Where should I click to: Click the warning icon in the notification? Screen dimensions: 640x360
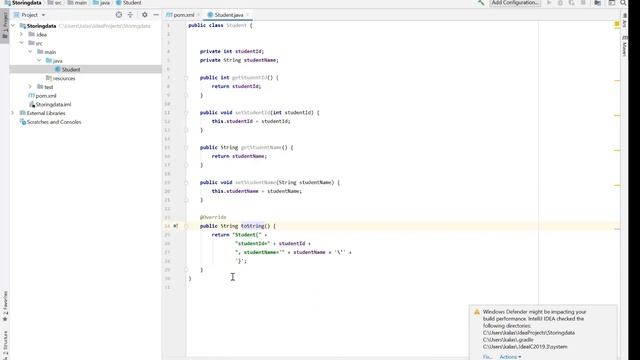477,312
